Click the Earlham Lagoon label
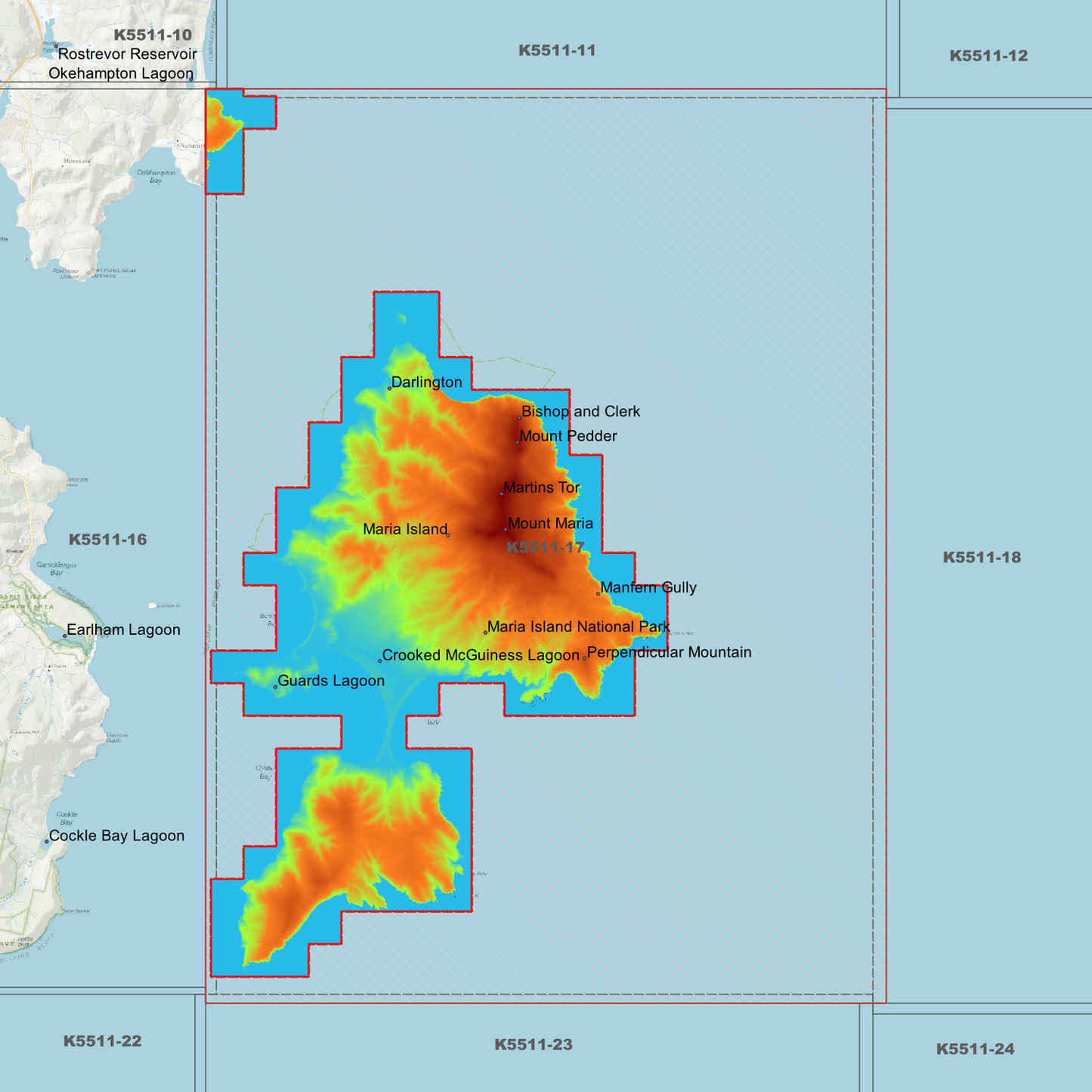This screenshot has height=1092, width=1092. click(123, 630)
